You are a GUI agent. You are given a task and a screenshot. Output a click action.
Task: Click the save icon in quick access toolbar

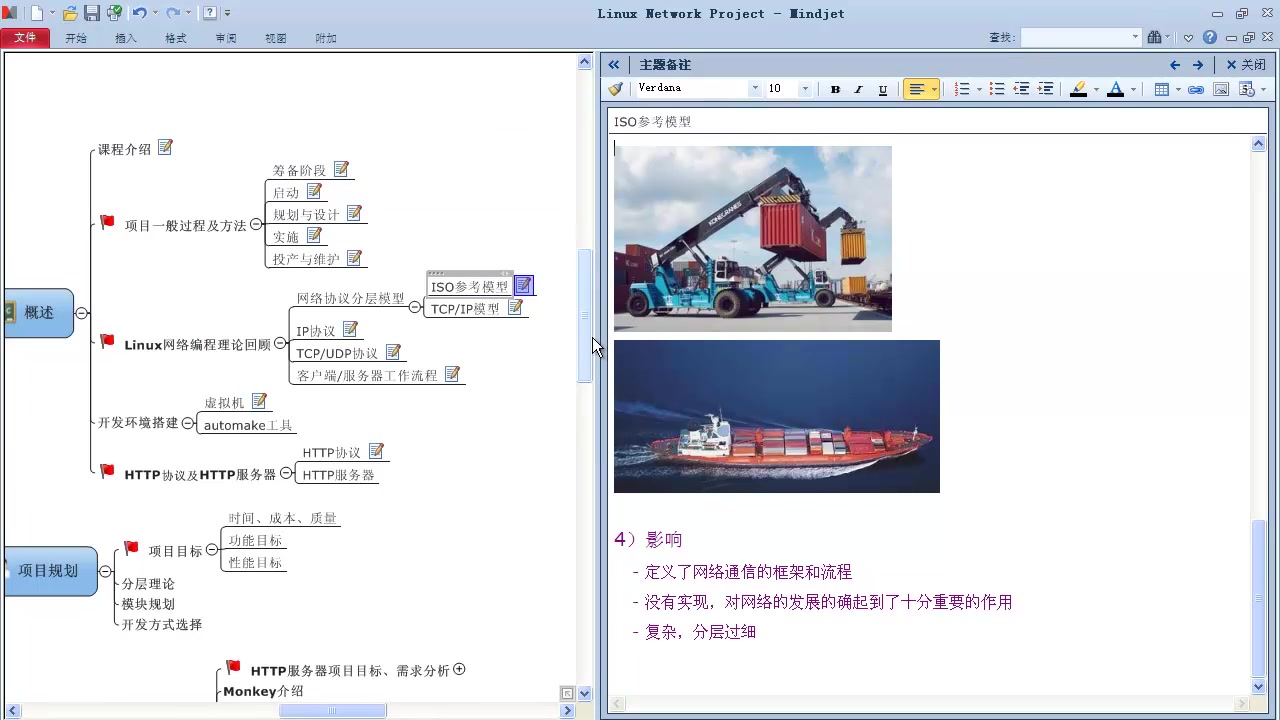(92, 13)
